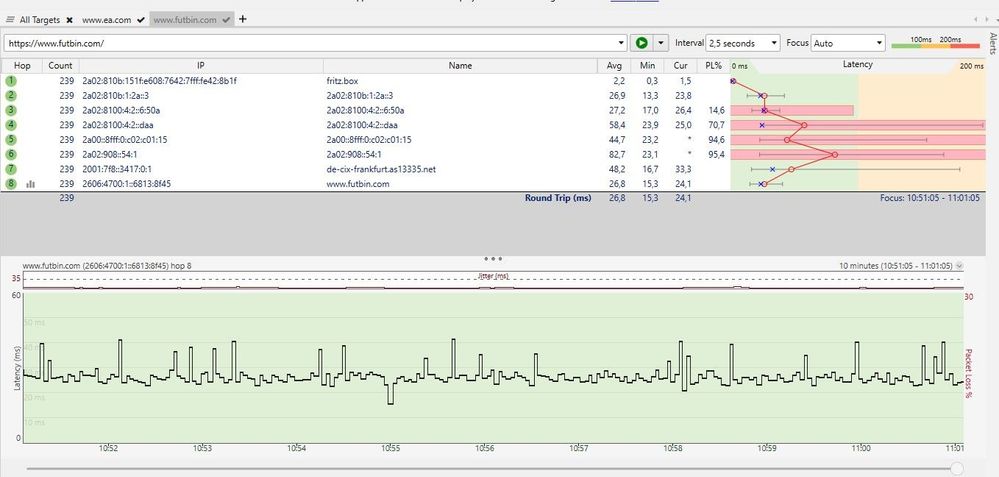
Task: Select the hop 5 green circle icon
Action: click(11, 139)
